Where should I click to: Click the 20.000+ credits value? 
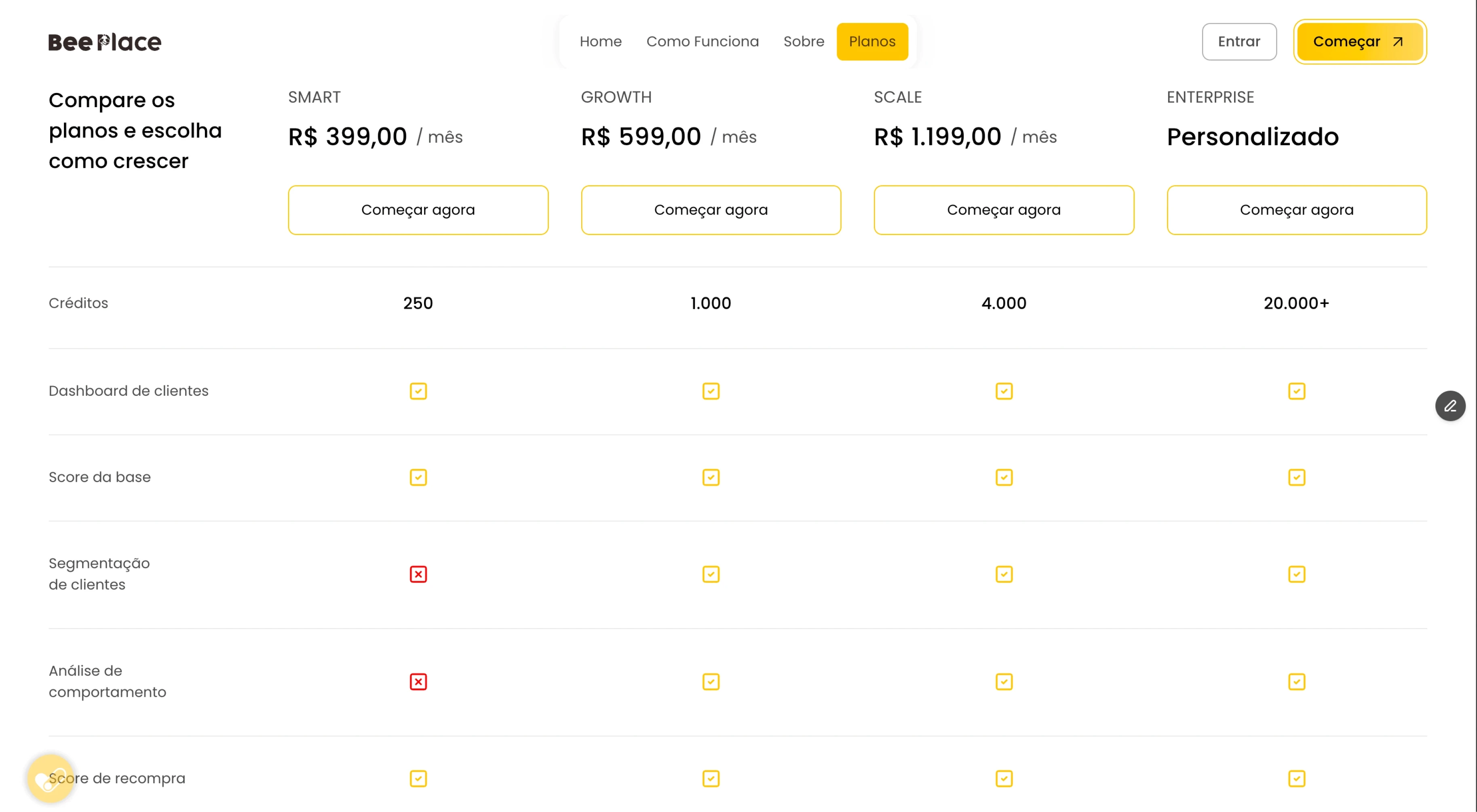coord(1296,304)
